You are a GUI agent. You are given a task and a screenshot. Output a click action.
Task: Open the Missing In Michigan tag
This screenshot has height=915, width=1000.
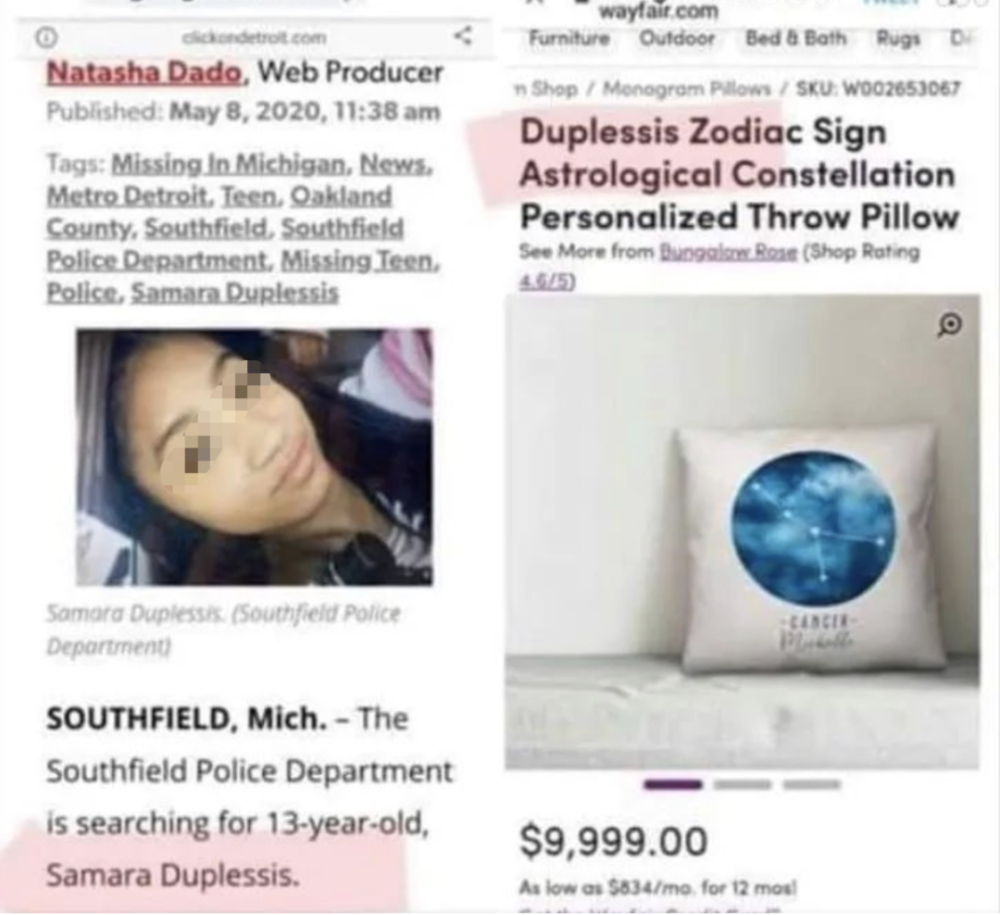(232, 165)
